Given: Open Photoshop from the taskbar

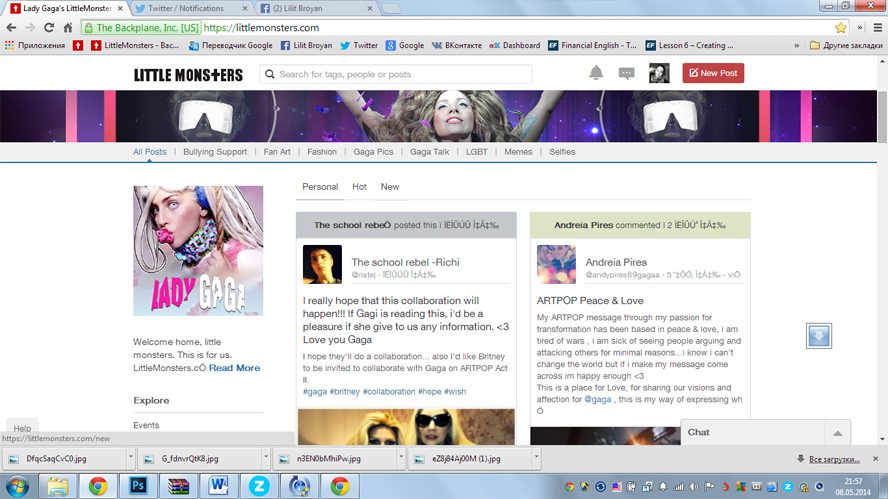Looking at the screenshot, I should click(x=138, y=486).
